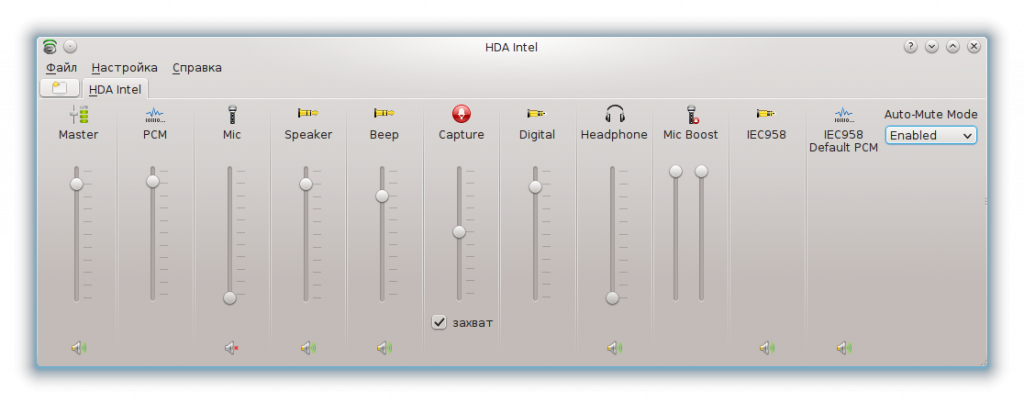Click the IEC958 Default PCM label
This screenshot has width=1024, height=403.
844,141
